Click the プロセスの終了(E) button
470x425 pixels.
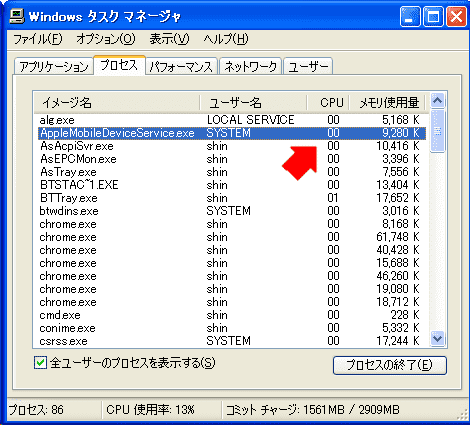[x=390, y=365]
